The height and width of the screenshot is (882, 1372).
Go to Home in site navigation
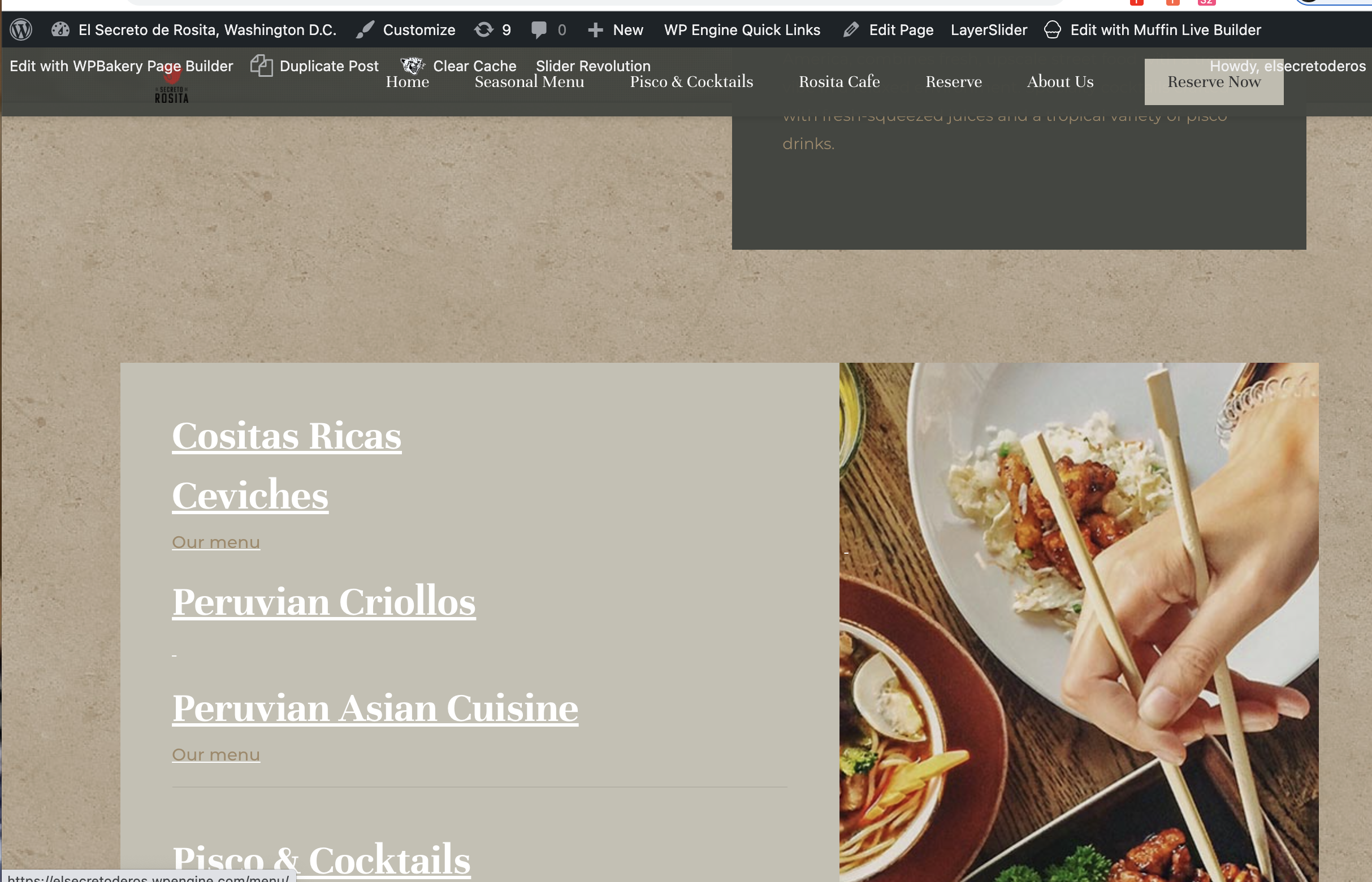coord(407,82)
